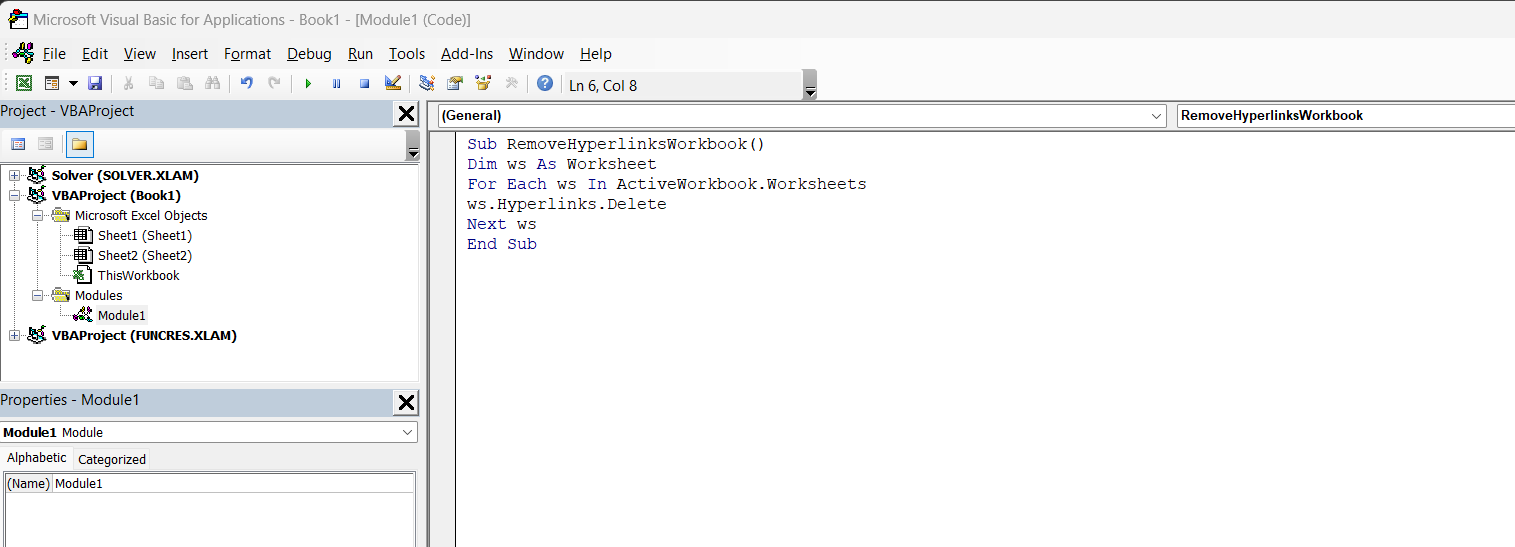Select Solver (SOLVER.XLAM) project

pyautogui.click(x=125, y=175)
